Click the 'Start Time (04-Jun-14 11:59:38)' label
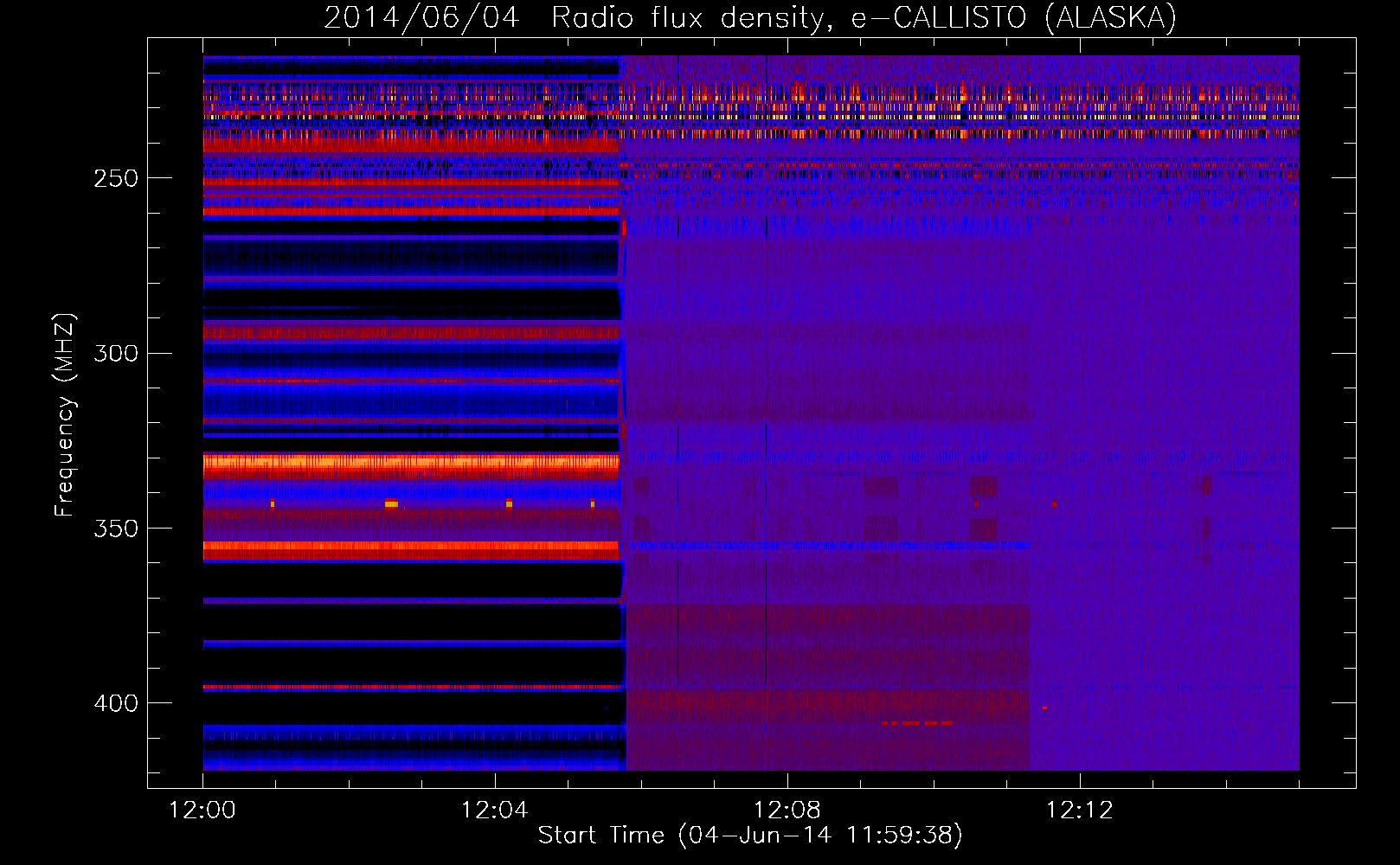Viewport: 1400px width, 865px height. 750,836
